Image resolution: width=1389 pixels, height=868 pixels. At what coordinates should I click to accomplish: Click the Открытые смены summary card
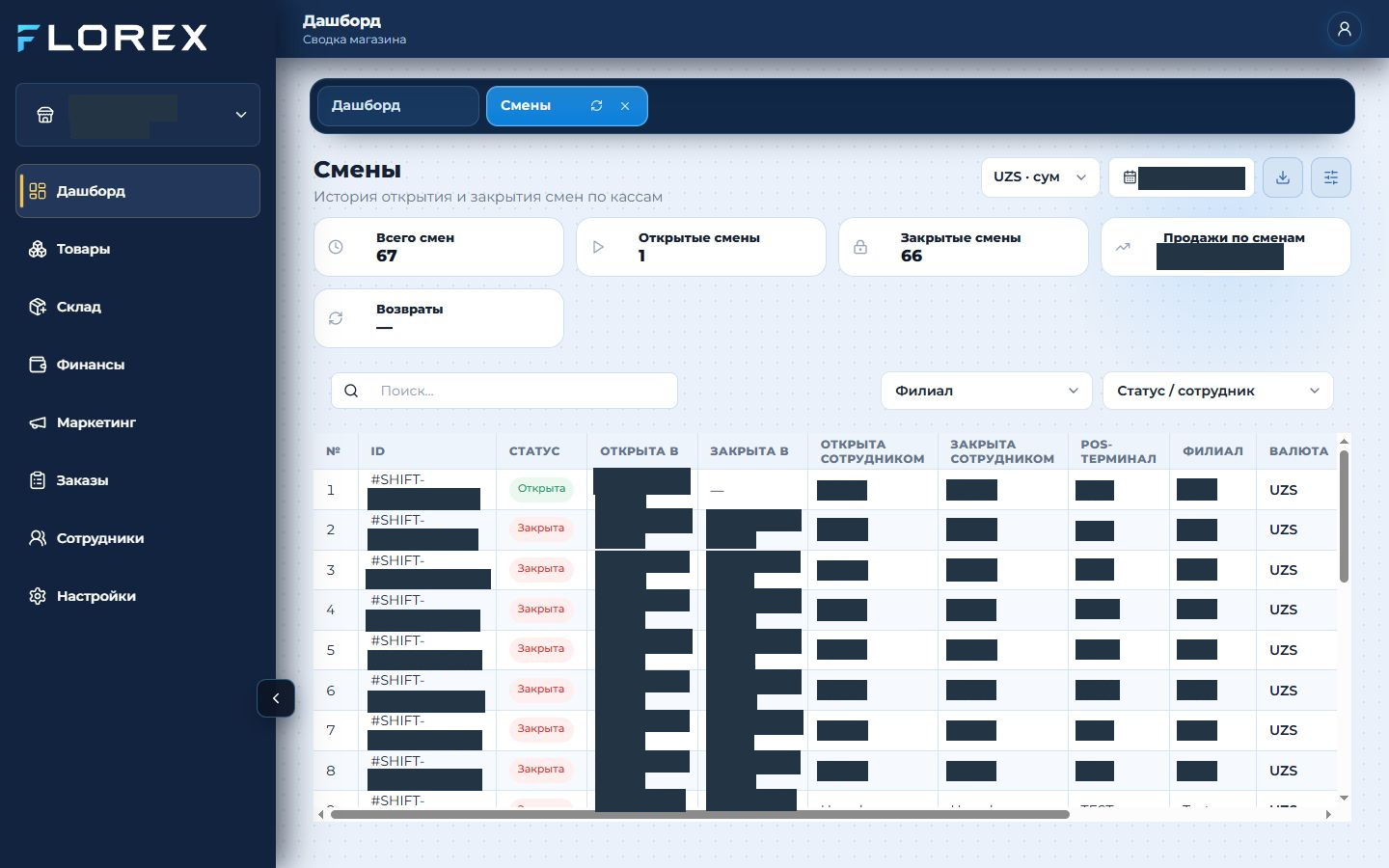[701, 247]
